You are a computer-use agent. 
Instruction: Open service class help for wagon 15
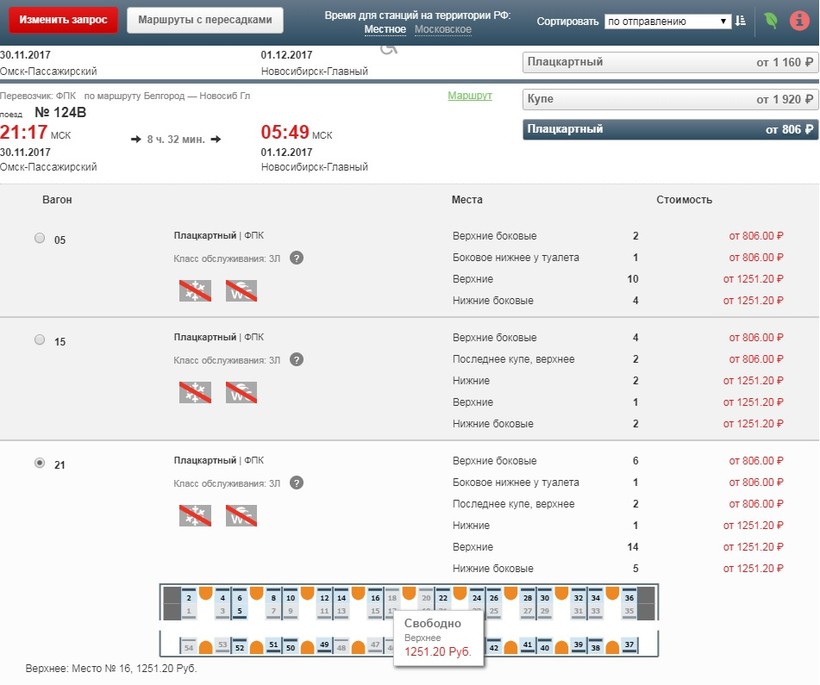click(297, 359)
